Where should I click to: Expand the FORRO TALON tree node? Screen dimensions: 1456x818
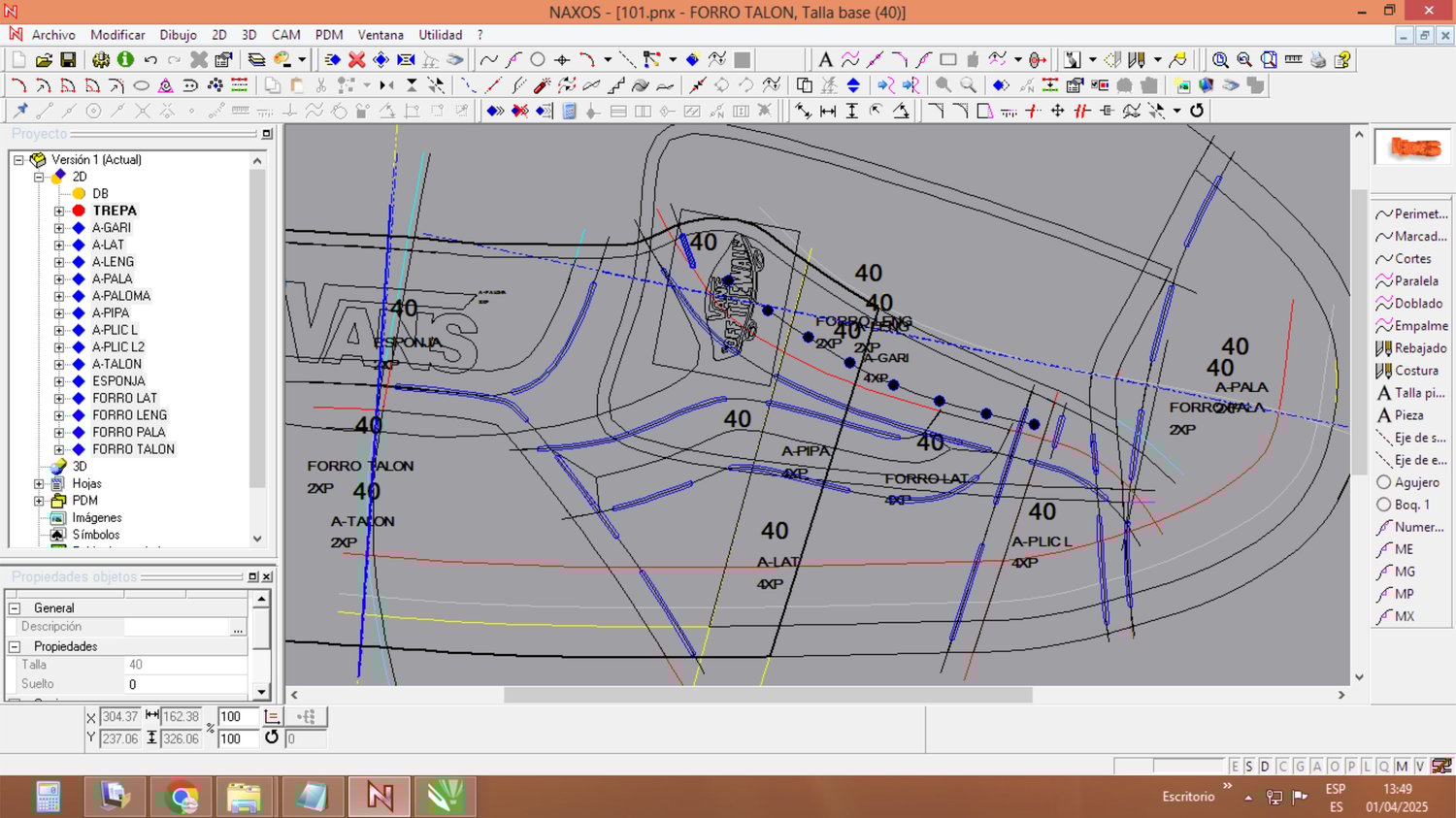[x=59, y=449]
